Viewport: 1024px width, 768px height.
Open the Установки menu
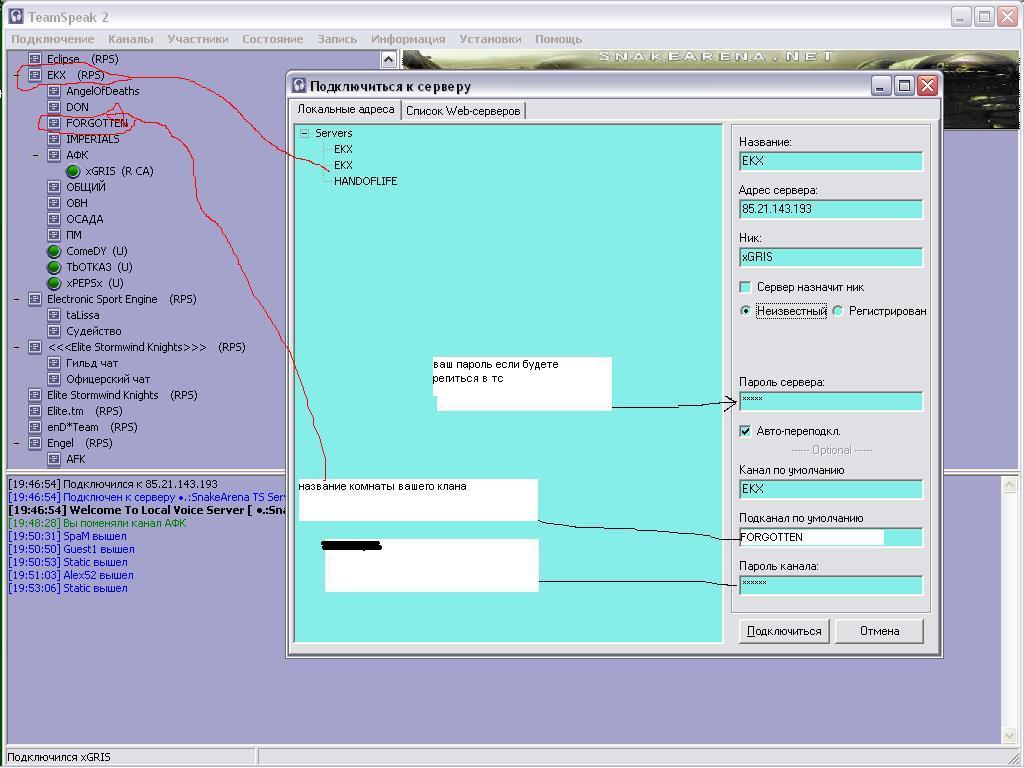click(490, 39)
